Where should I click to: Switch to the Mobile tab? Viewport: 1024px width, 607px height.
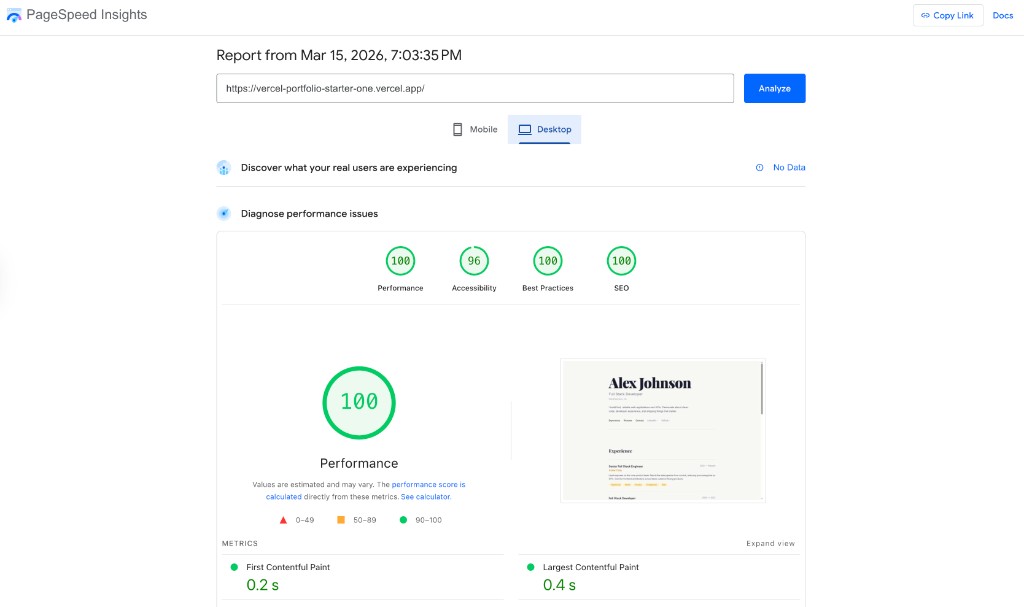pyautogui.click(x=474, y=130)
